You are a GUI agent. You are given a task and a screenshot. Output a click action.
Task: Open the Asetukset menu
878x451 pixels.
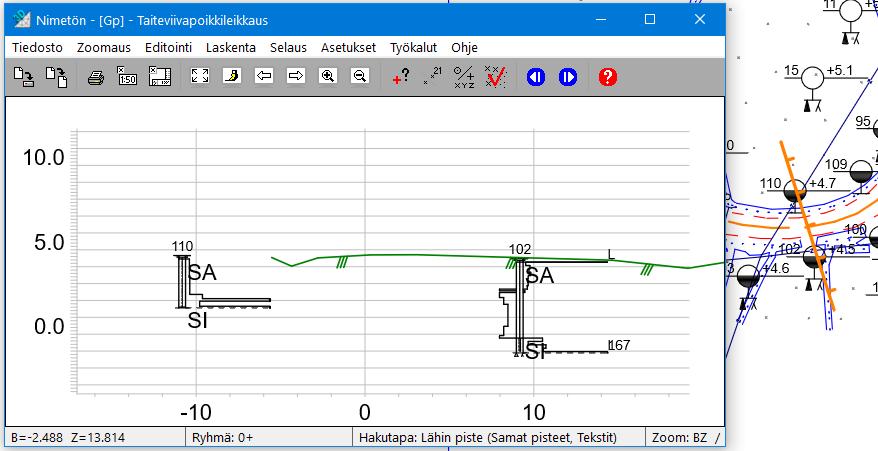348,48
